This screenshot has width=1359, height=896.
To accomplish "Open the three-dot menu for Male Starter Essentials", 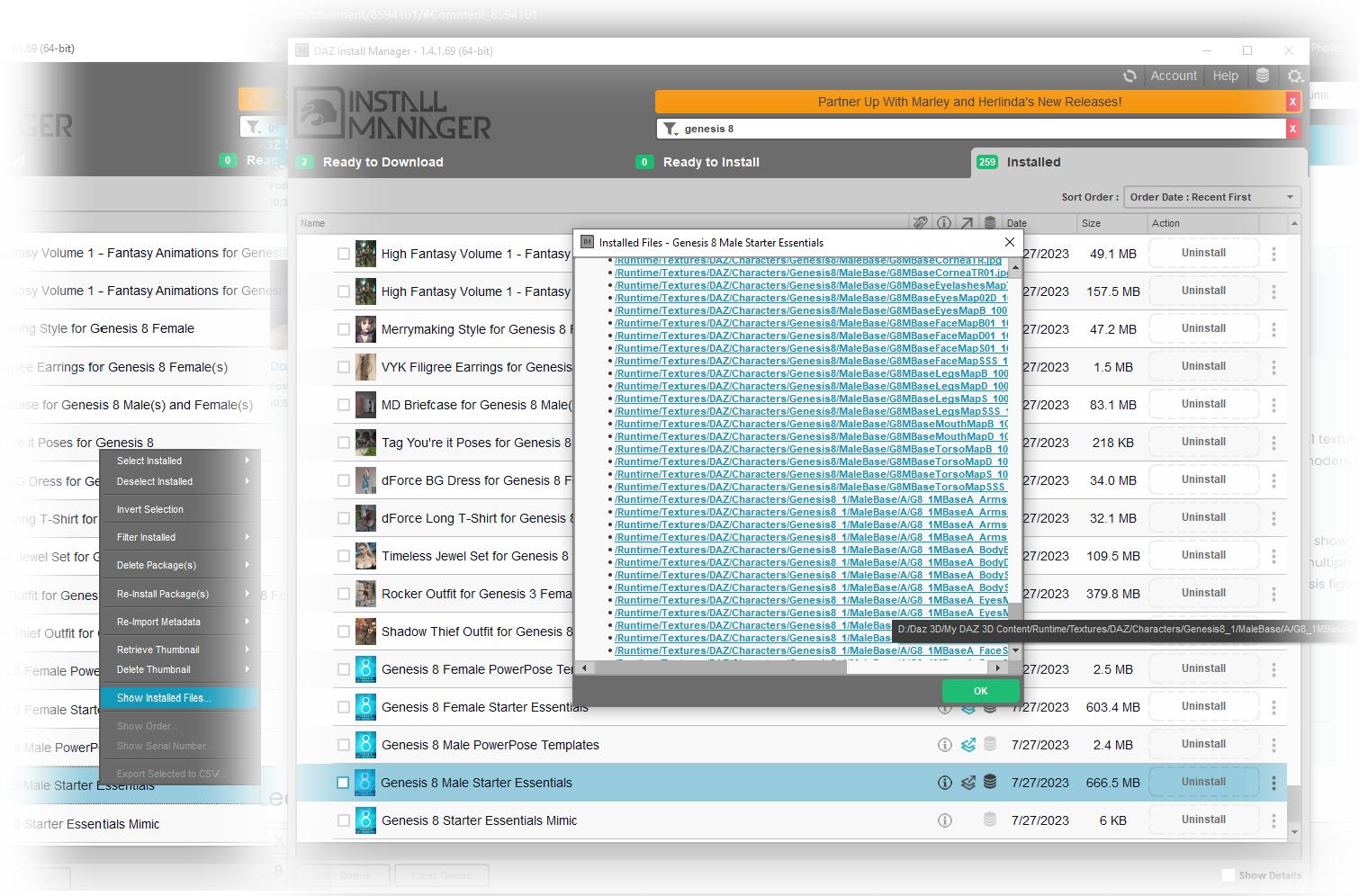I will click(x=1273, y=783).
